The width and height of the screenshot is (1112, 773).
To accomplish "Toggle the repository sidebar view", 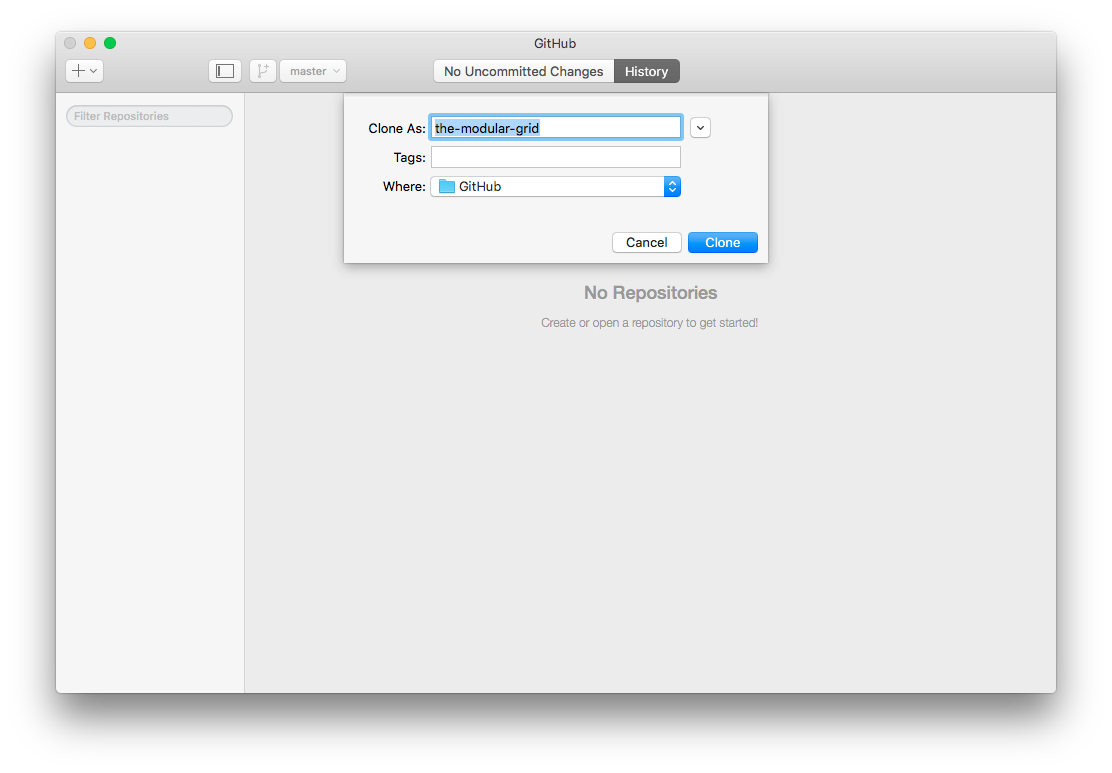I will click(x=225, y=71).
